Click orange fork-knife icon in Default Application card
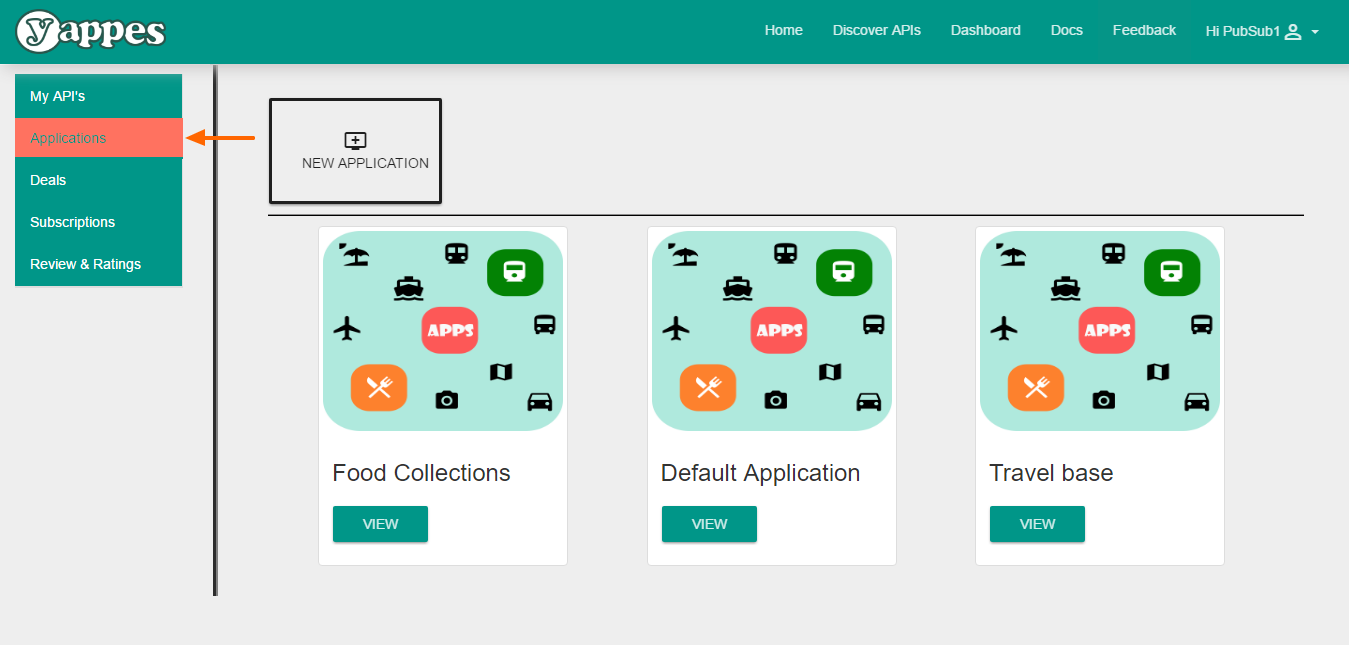The image size is (1349, 645). (x=708, y=388)
